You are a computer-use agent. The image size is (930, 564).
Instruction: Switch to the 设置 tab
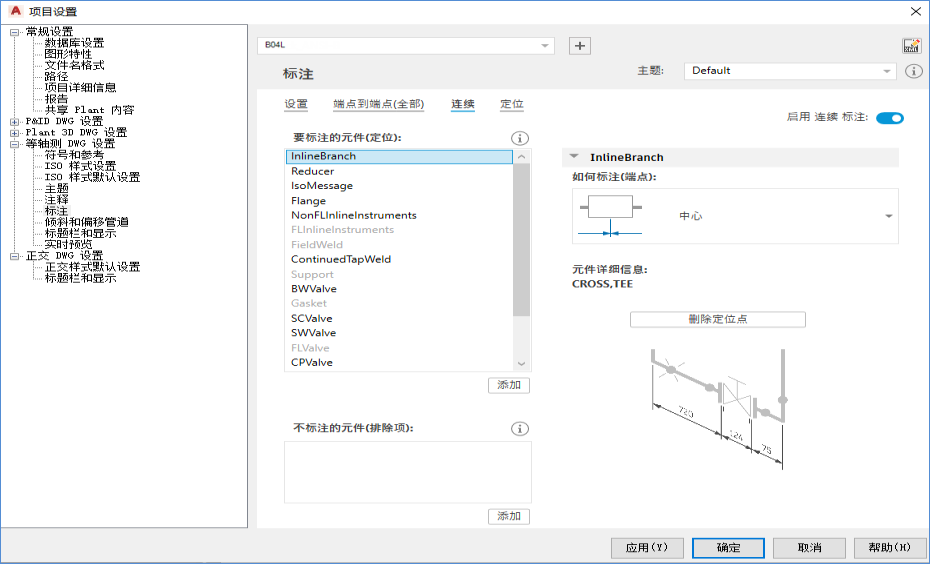[x=296, y=104]
